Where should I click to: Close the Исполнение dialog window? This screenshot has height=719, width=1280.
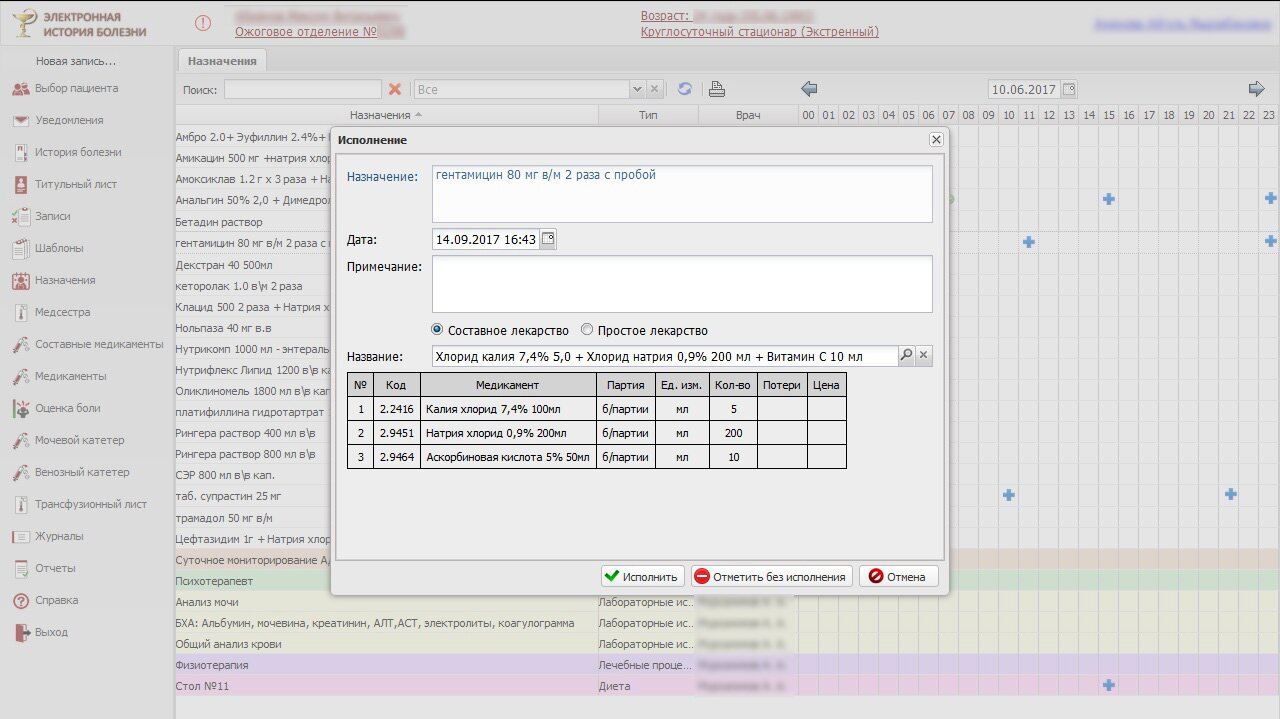tap(936, 140)
